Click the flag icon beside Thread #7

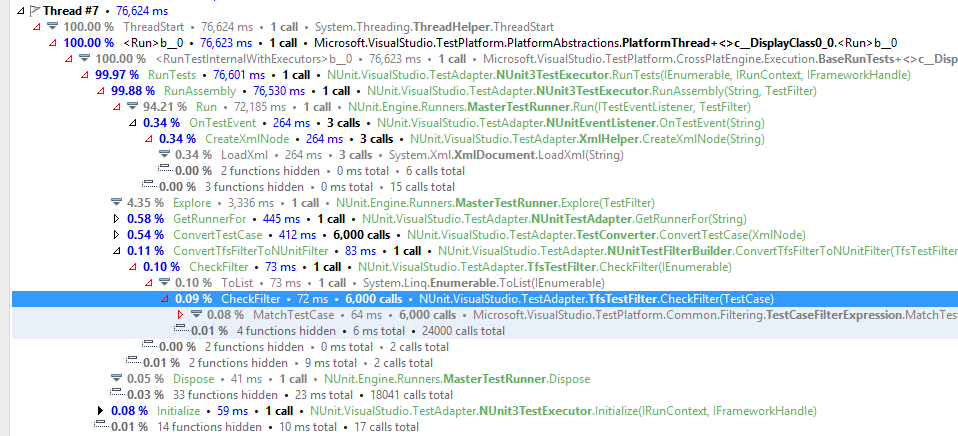pyautogui.click(x=35, y=10)
